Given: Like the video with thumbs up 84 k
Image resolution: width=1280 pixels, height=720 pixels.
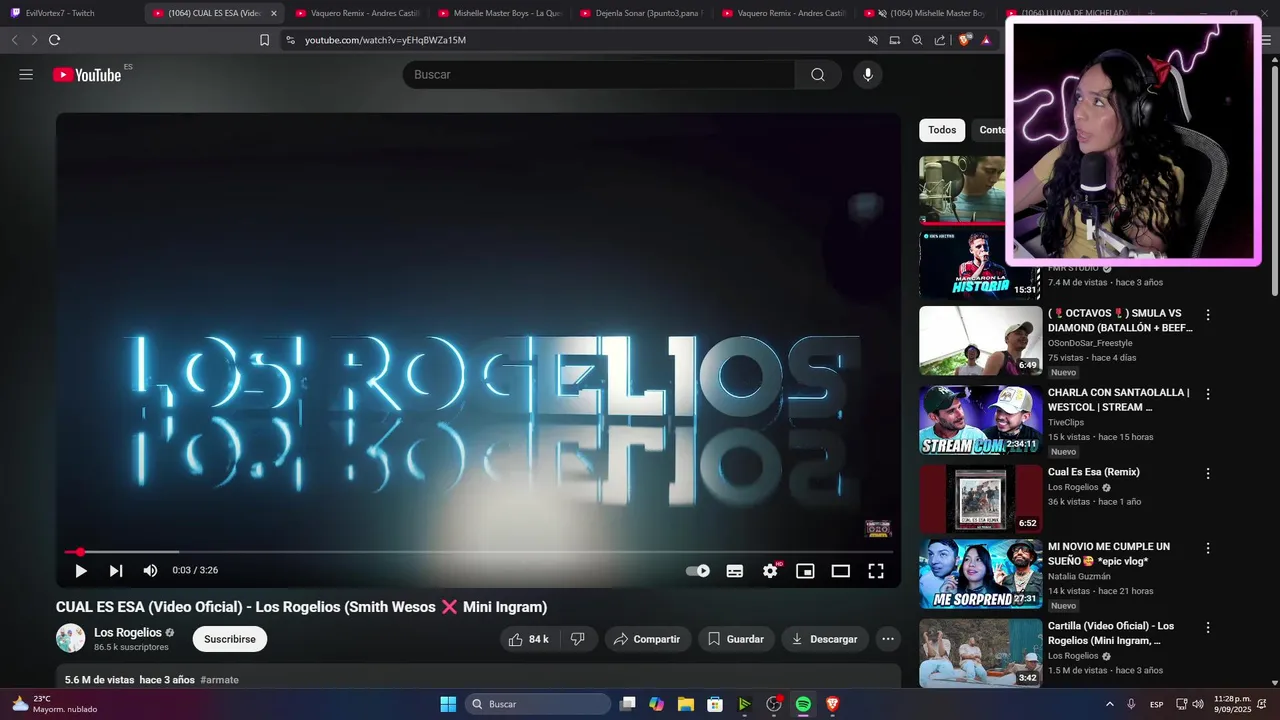Looking at the screenshot, I should [x=528, y=639].
